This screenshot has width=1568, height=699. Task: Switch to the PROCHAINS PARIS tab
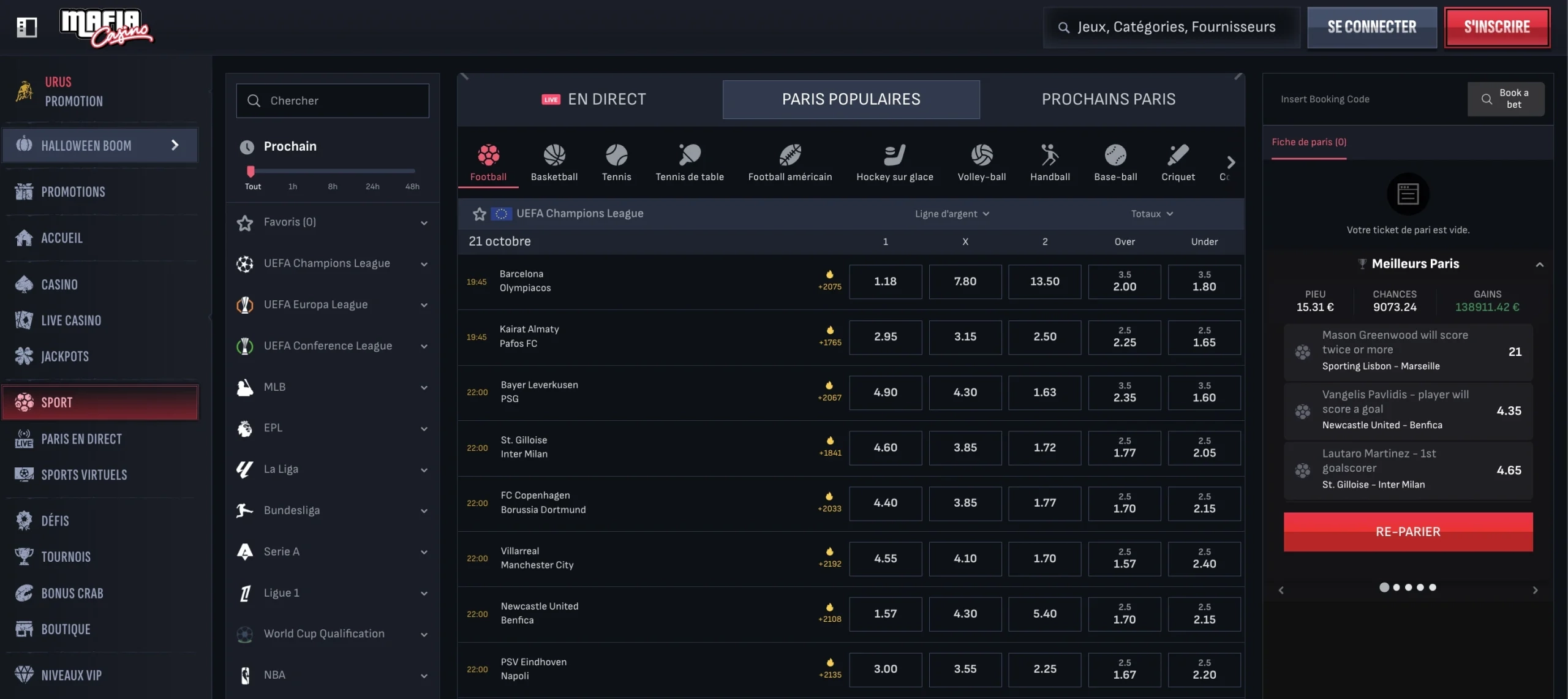(1109, 99)
